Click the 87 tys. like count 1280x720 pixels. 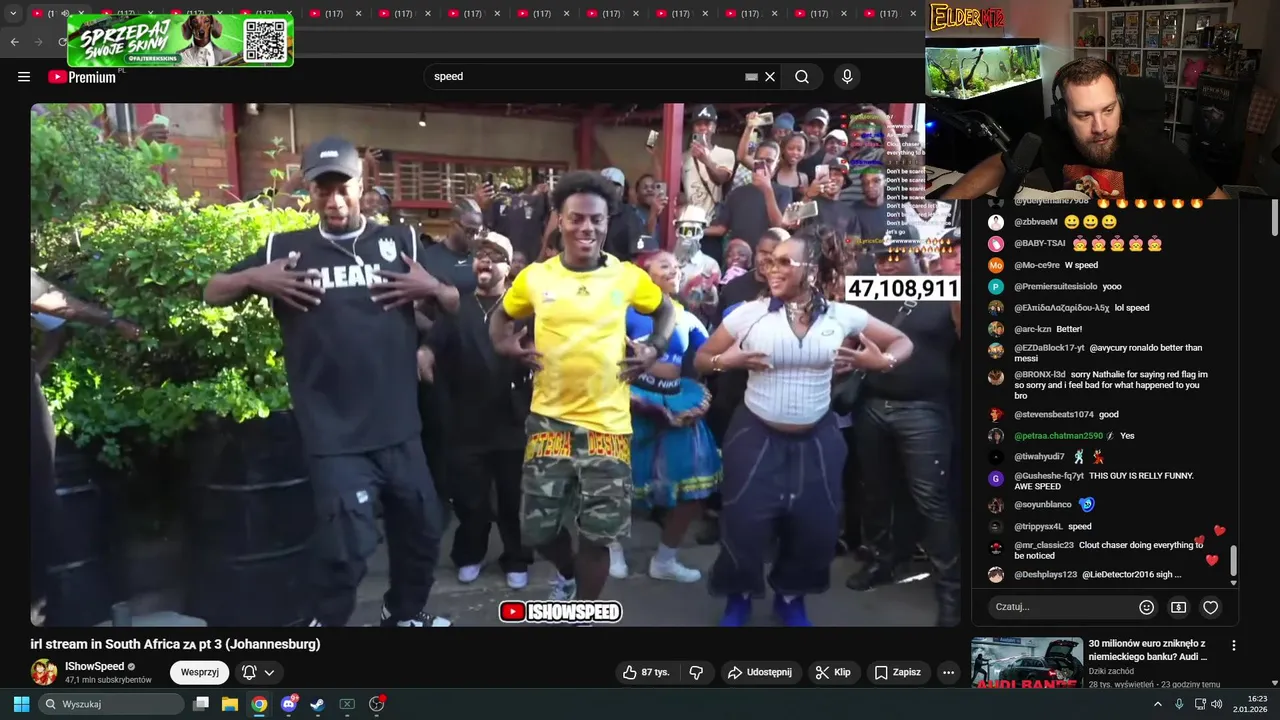click(x=655, y=672)
